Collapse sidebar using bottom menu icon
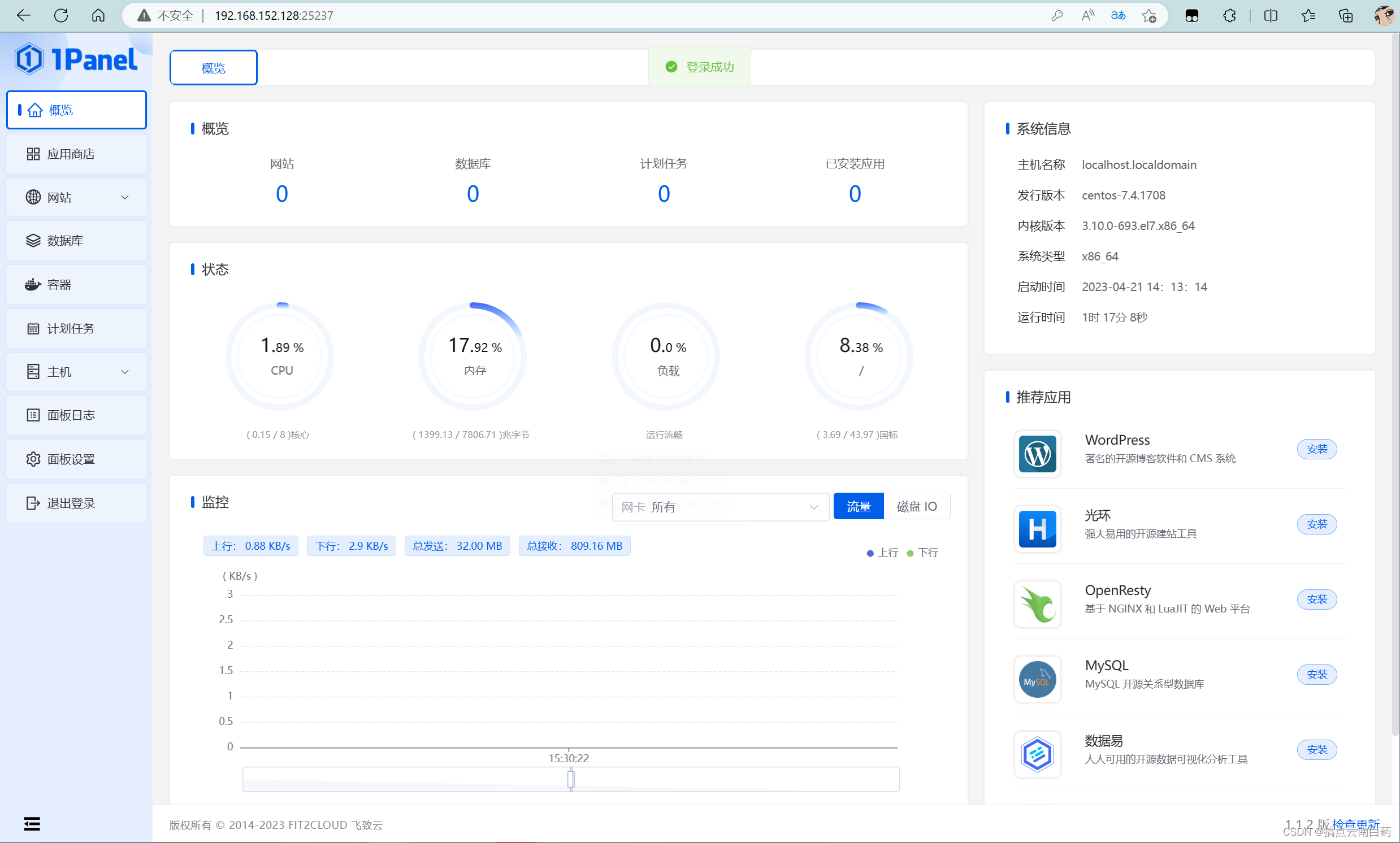Screen dimensions: 1400x843 click(32, 823)
